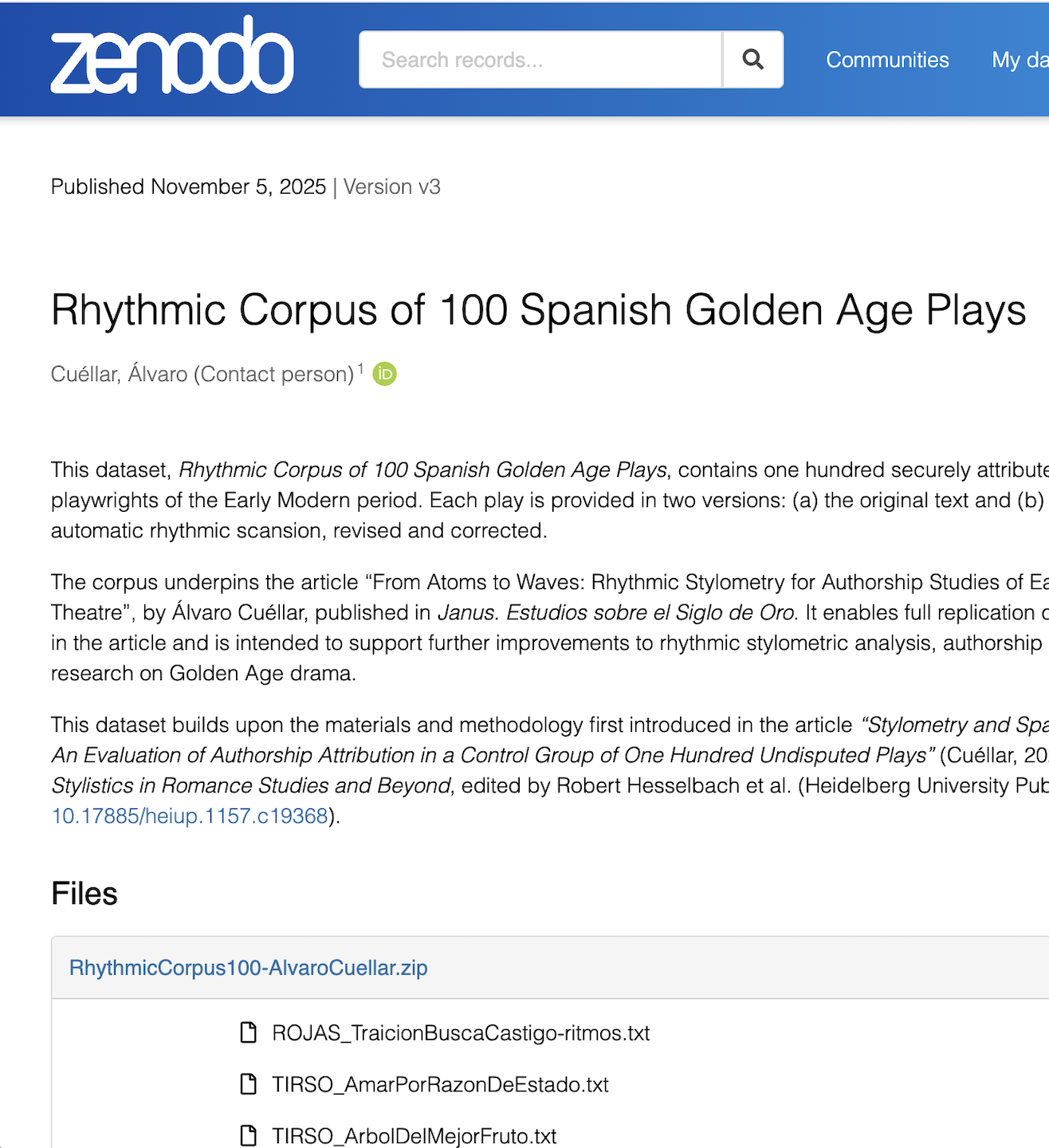
Task: Download RhythmicCorpus100-AlvaroCuellar.zip
Action: [248, 967]
